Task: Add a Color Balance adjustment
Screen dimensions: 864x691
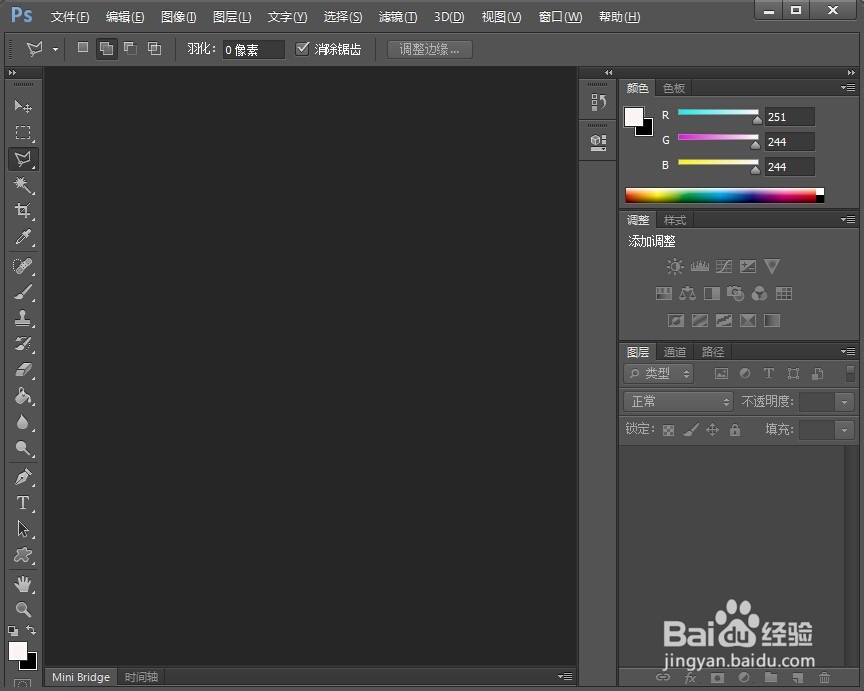Action: pyautogui.click(x=687, y=293)
